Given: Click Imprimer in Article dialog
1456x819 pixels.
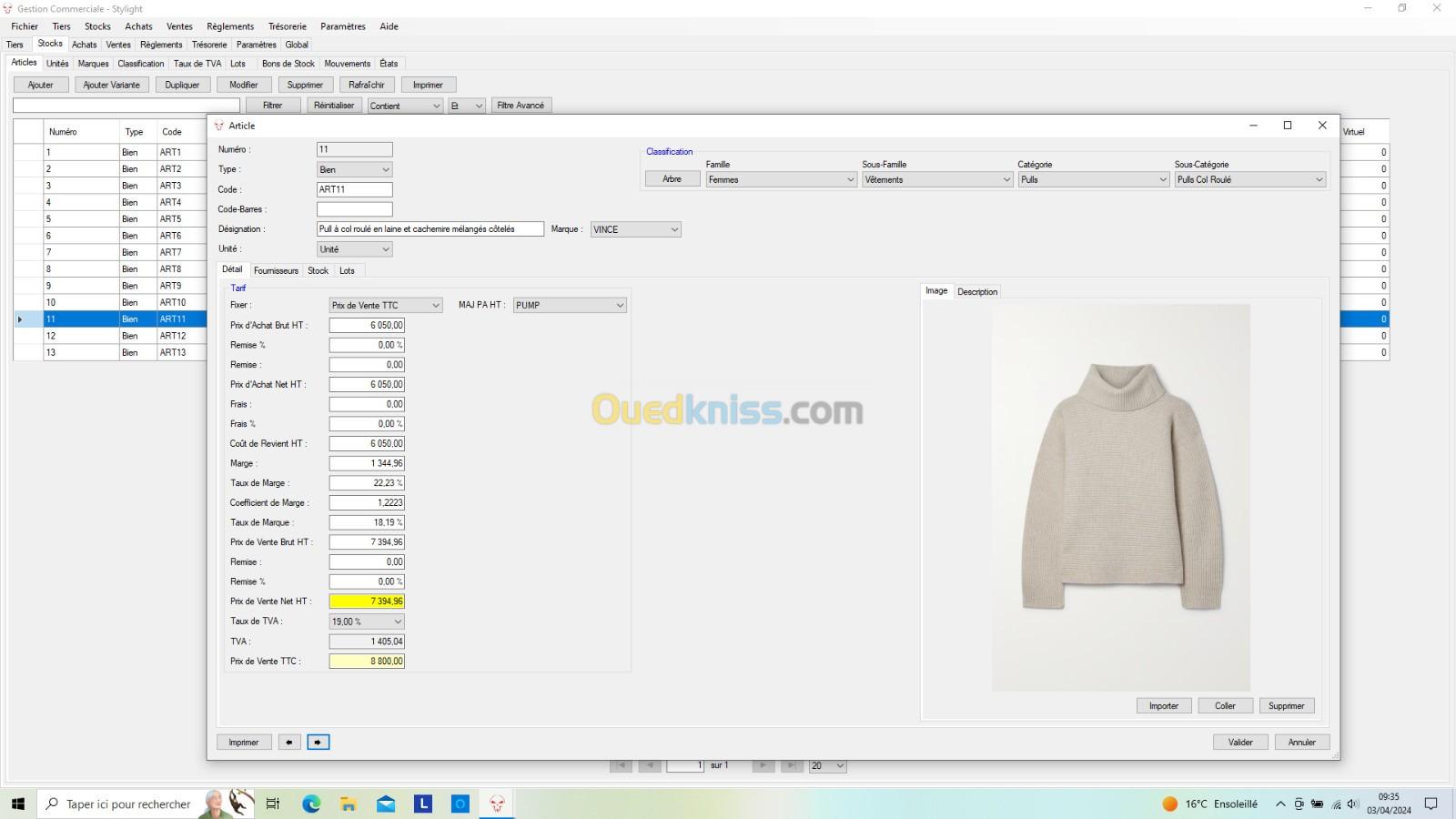Looking at the screenshot, I should click(244, 743).
